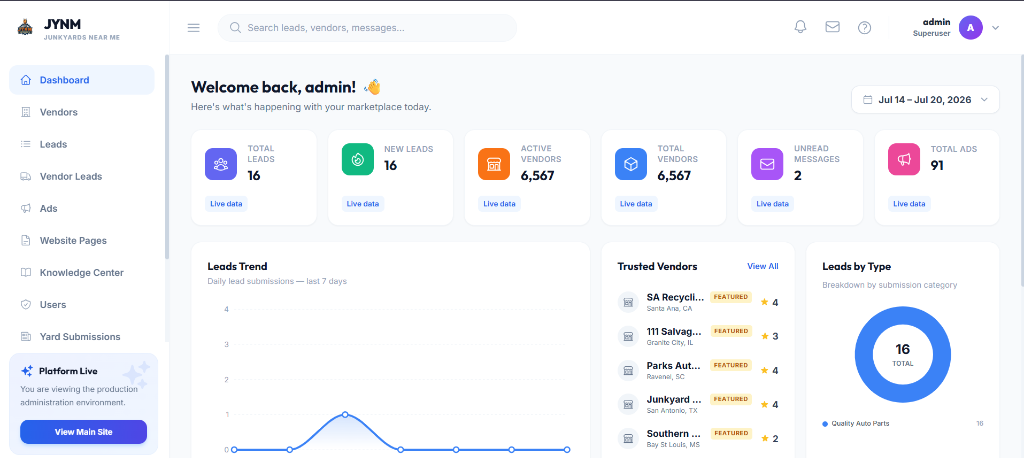Go to Yard Submissions in sidebar
Screen dimensions: 1024x458
click(82, 336)
